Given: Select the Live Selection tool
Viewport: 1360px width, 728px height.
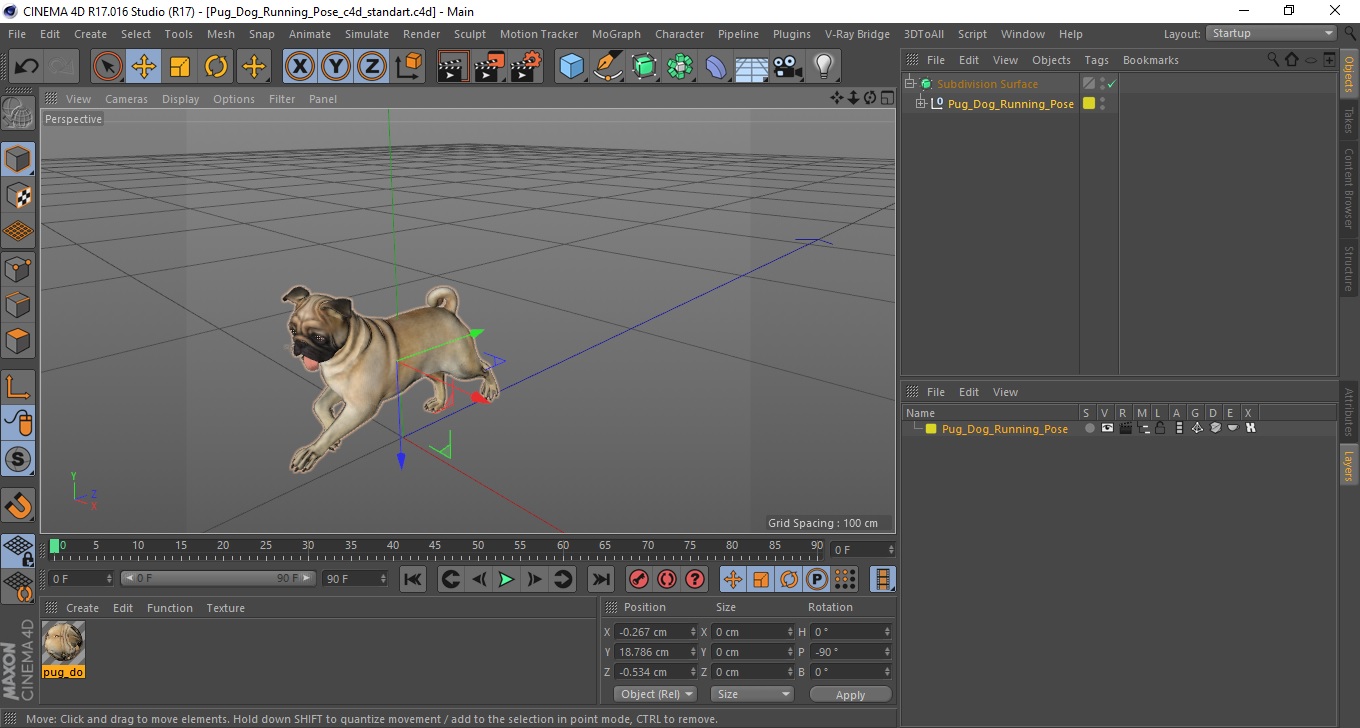Looking at the screenshot, I should click(x=108, y=67).
